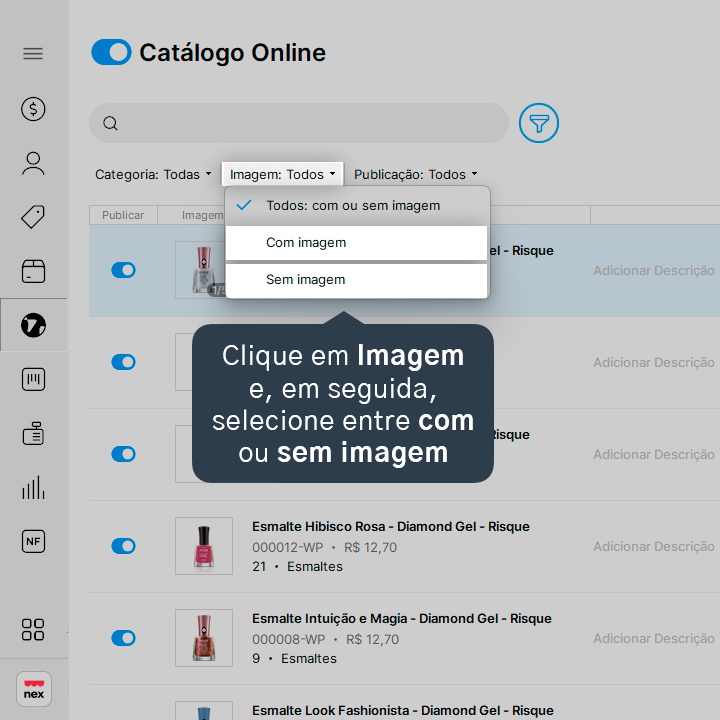Click Adicionar Descrição in the second row
The width and height of the screenshot is (720, 720).
[653, 362]
